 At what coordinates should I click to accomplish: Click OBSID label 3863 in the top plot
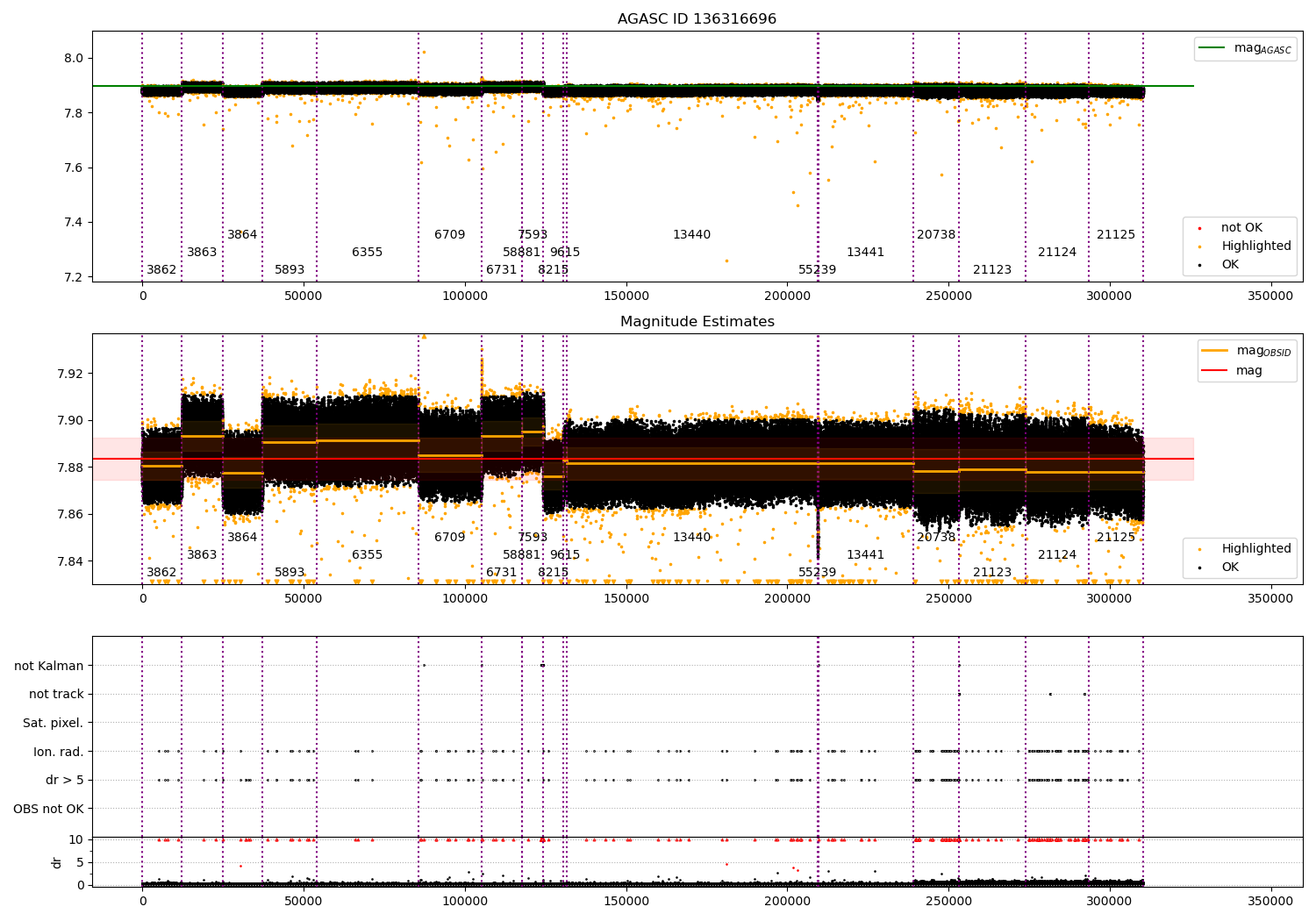[202, 253]
